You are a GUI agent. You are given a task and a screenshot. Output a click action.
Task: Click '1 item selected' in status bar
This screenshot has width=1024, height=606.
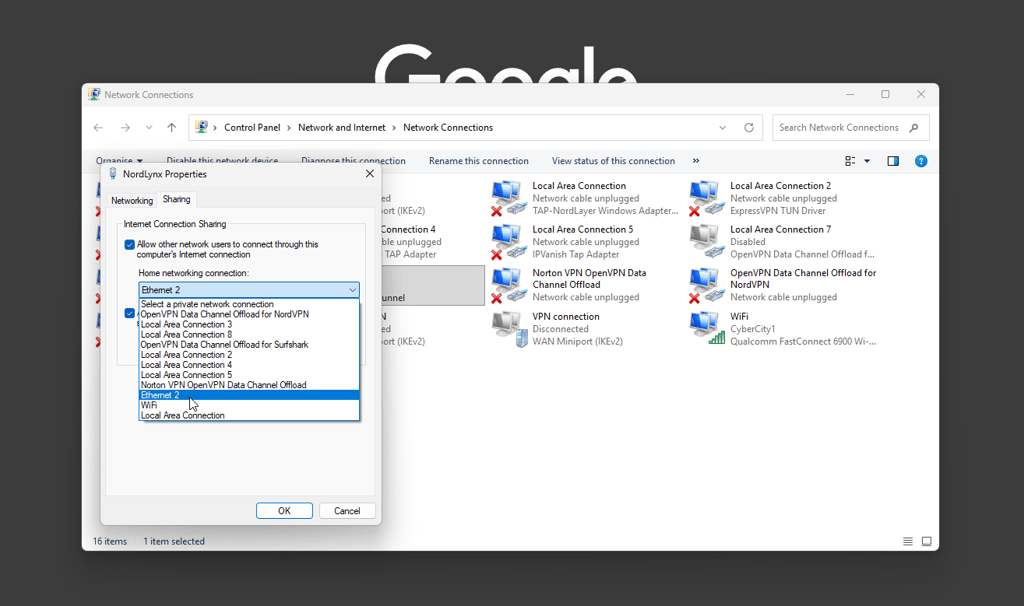click(174, 541)
